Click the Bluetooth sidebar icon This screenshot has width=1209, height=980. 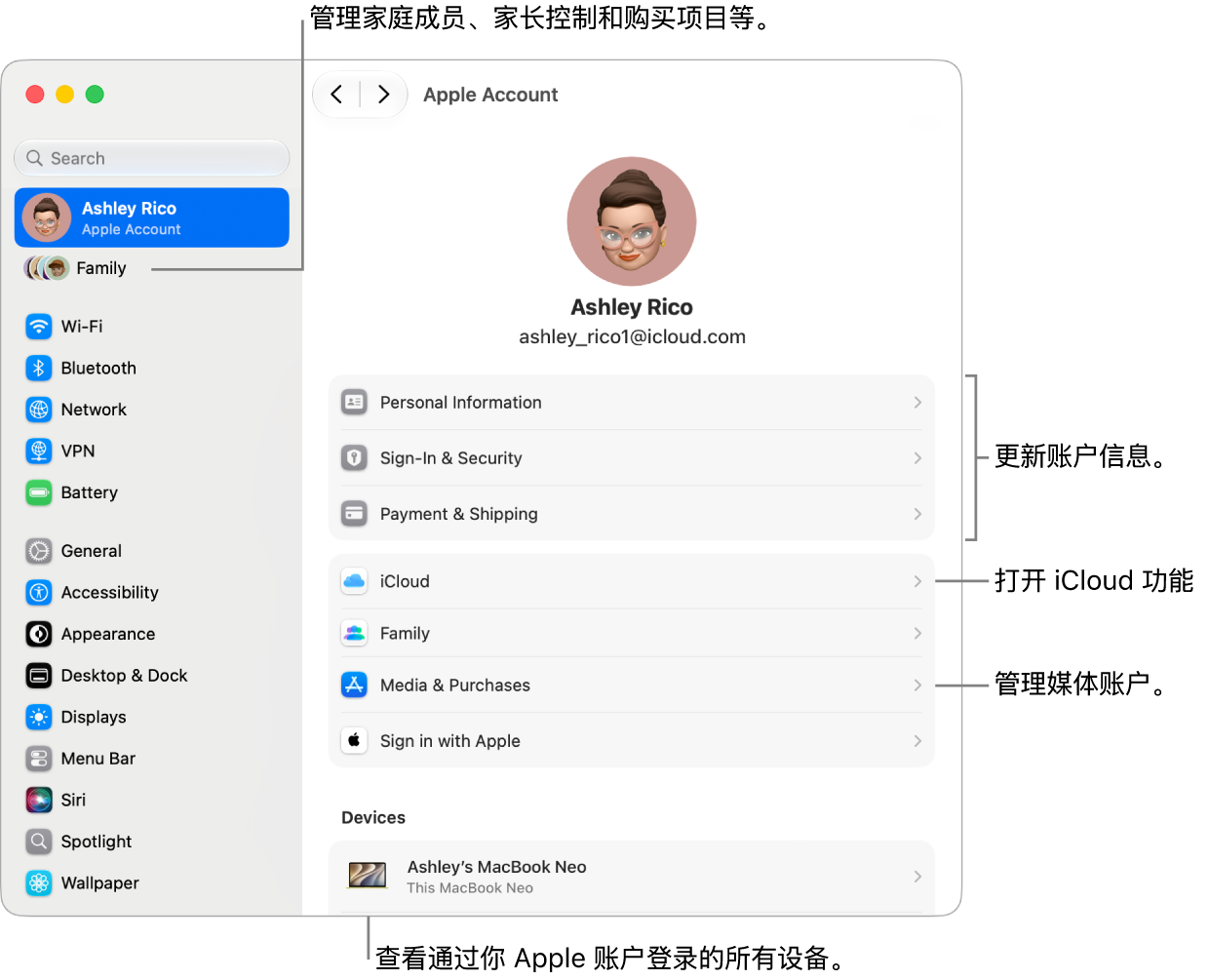(x=39, y=369)
